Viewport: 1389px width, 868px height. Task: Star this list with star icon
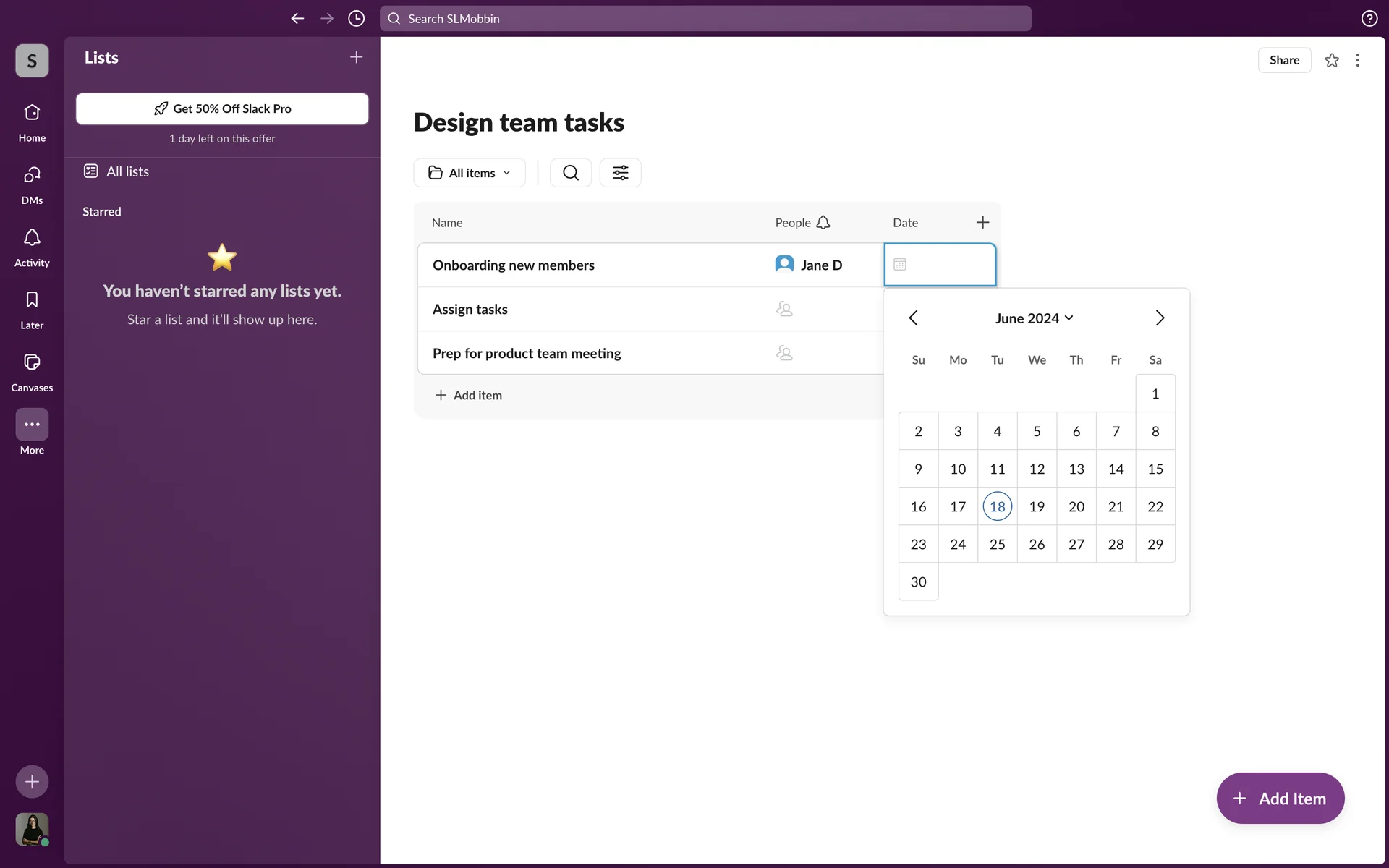pos(1331,60)
